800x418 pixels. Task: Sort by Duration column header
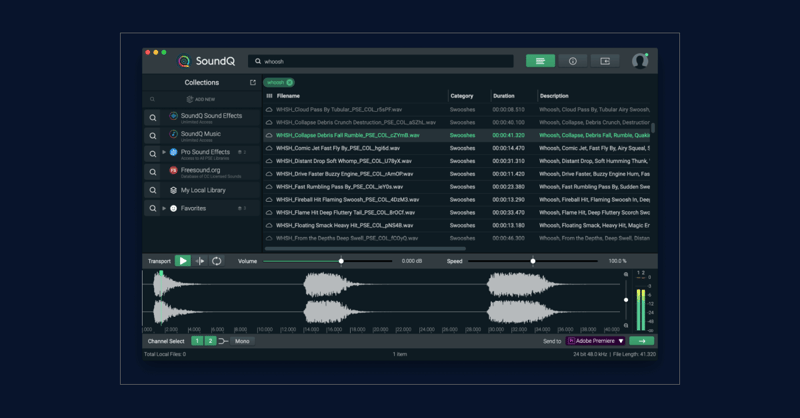(504, 96)
